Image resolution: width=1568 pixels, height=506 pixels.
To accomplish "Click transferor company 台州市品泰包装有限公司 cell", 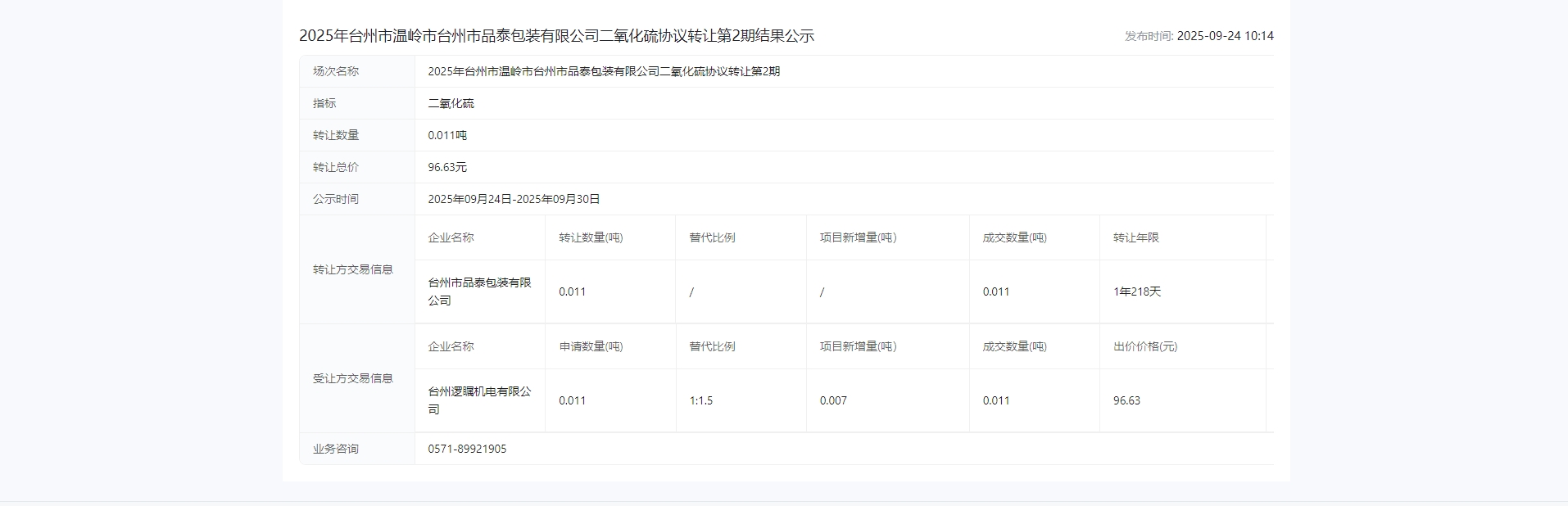I will [479, 291].
